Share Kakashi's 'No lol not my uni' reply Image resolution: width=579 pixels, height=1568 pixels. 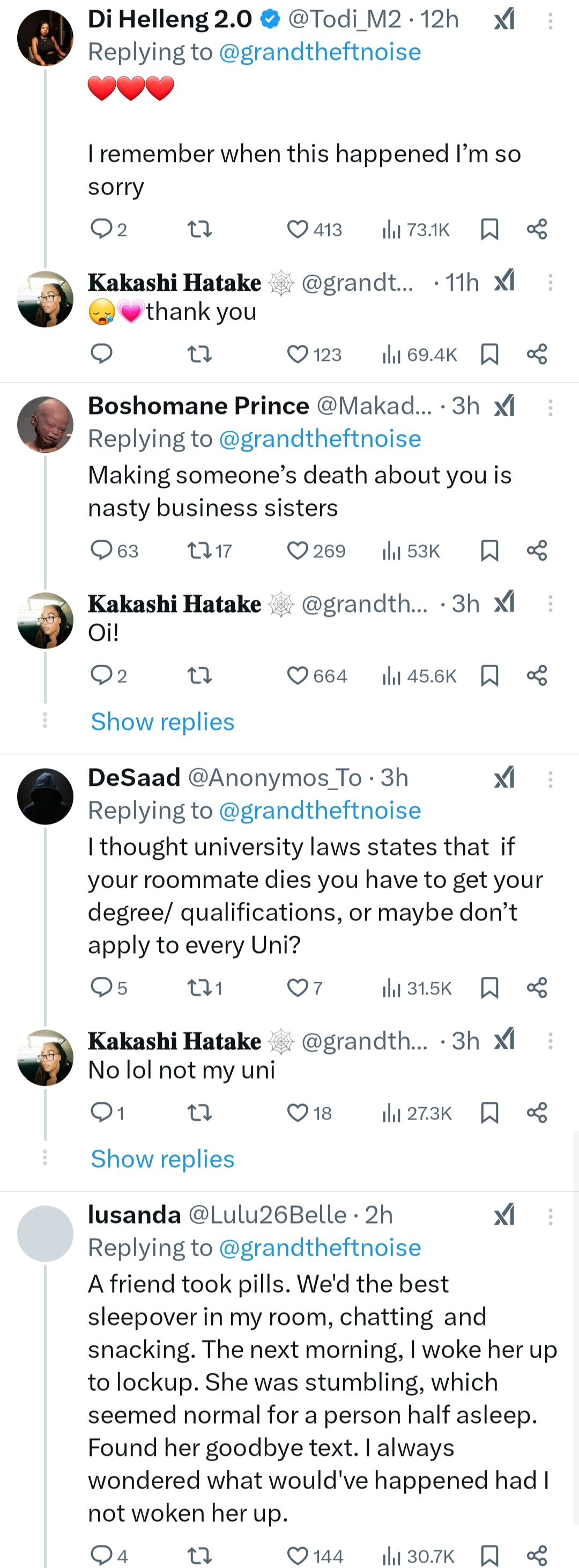[x=537, y=1113]
